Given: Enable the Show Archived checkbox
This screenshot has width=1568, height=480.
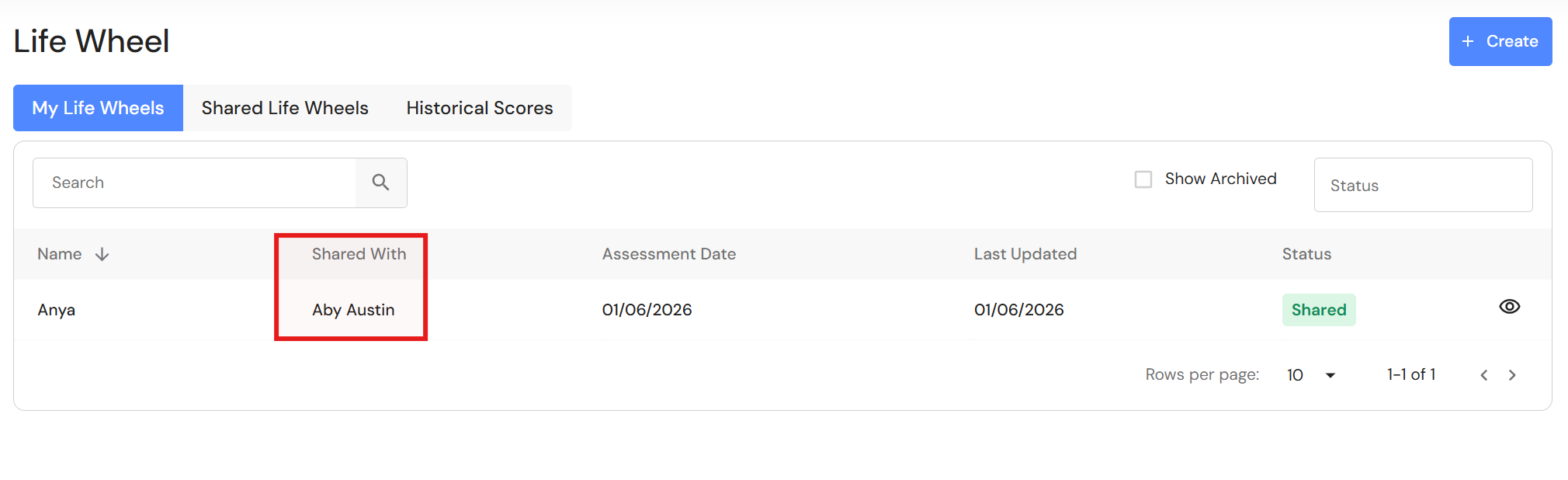Looking at the screenshot, I should click(1143, 179).
